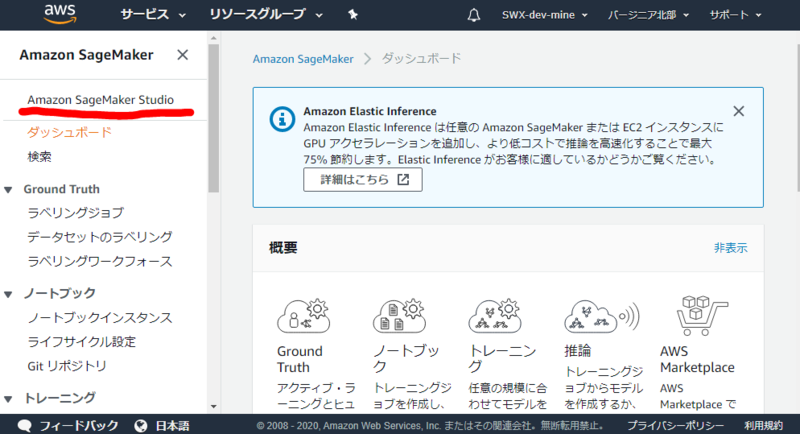Open ラベリングワークフォース in sidebar
Screen dimensions: 800x434
[100, 261]
